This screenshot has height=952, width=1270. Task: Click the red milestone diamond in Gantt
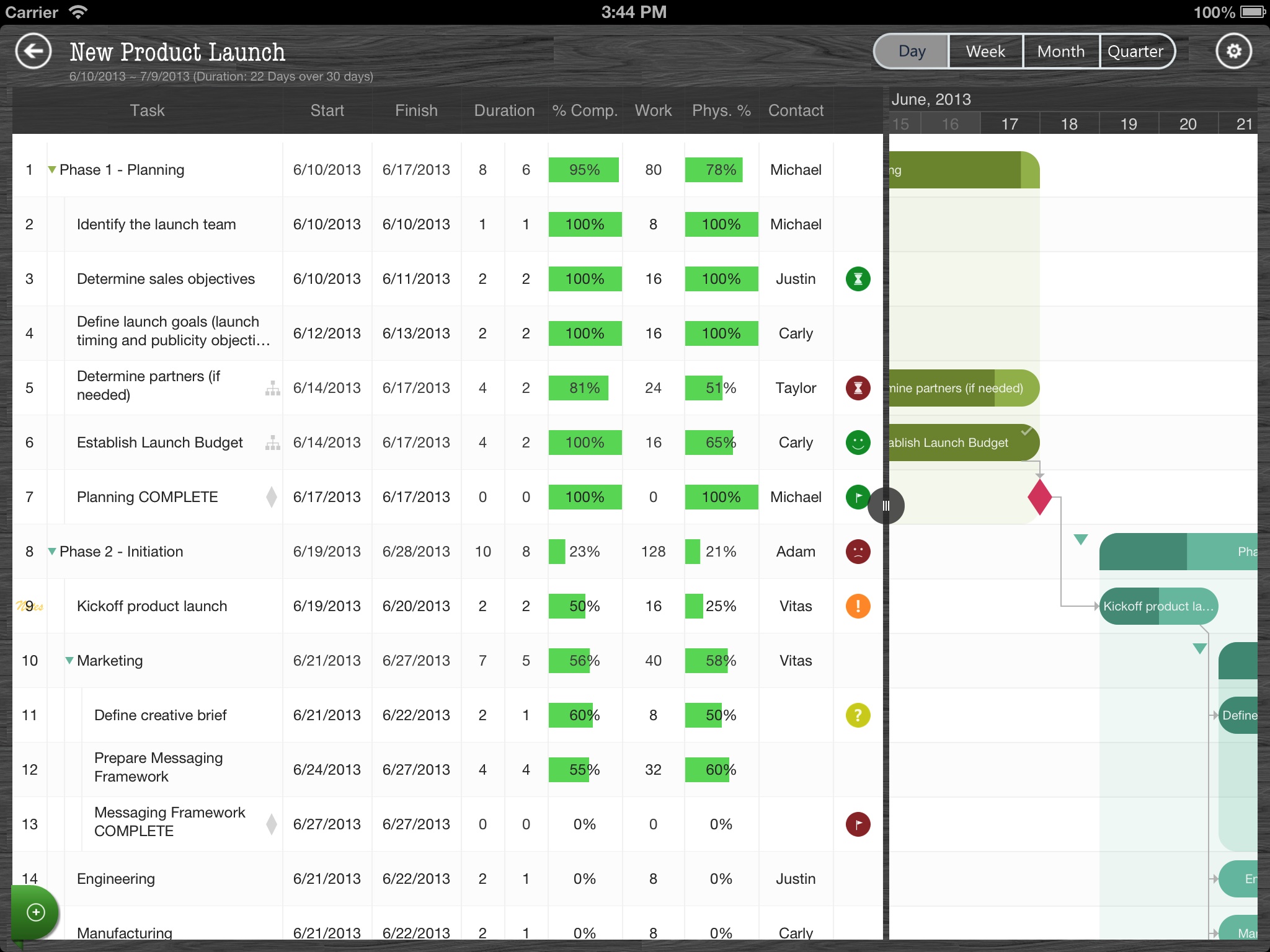point(1039,497)
